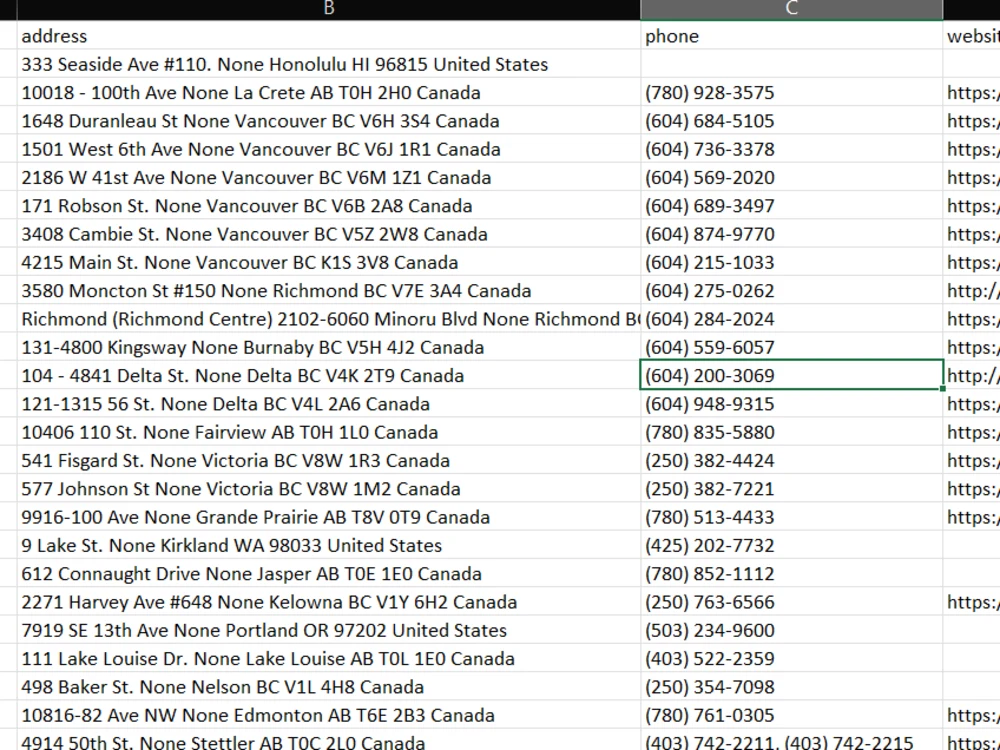Image resolution: width=1000 pixels, height=750 pixels.
Task: Click the active cell (604) 200-3069
Action: 791,375
